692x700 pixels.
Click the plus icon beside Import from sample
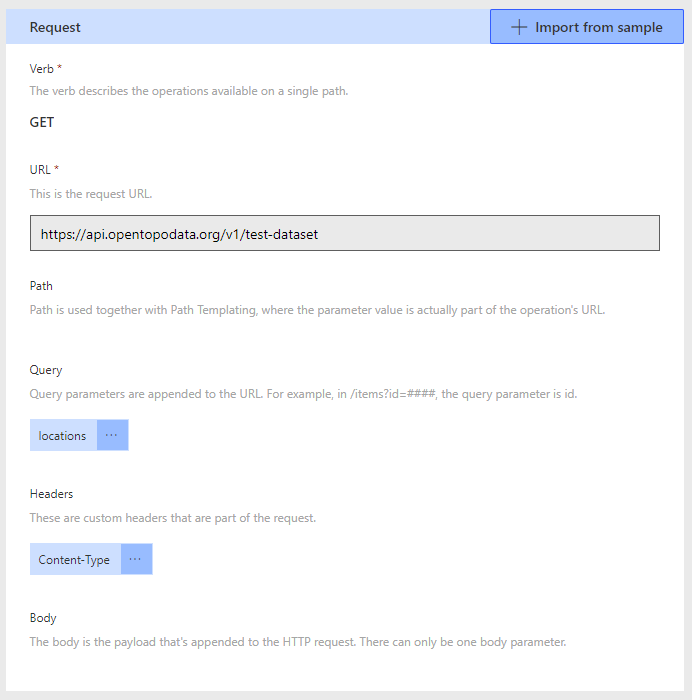pyautogui.click(x=519, y=27)
